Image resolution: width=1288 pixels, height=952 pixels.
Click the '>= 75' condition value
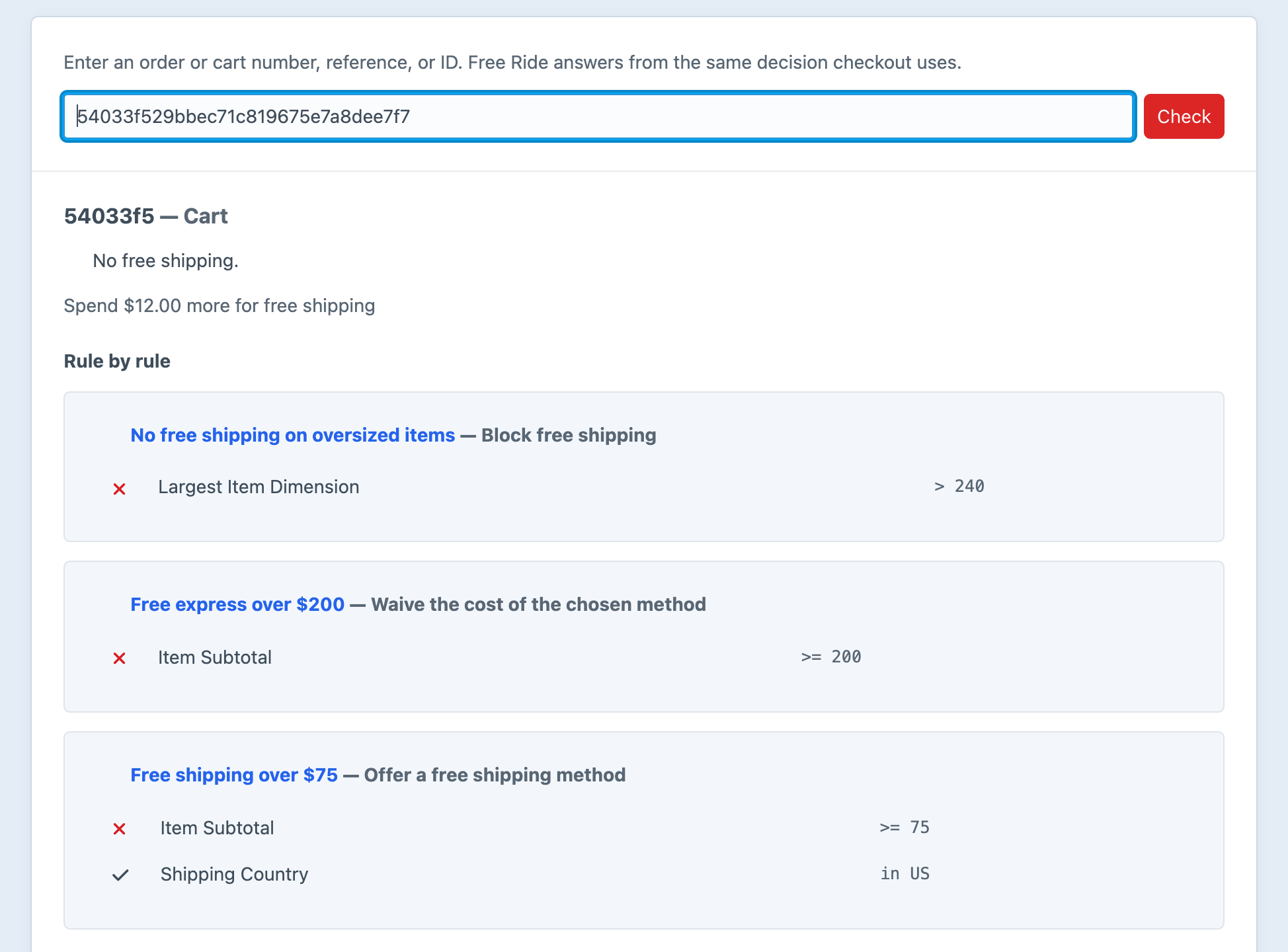pos(905,827)
